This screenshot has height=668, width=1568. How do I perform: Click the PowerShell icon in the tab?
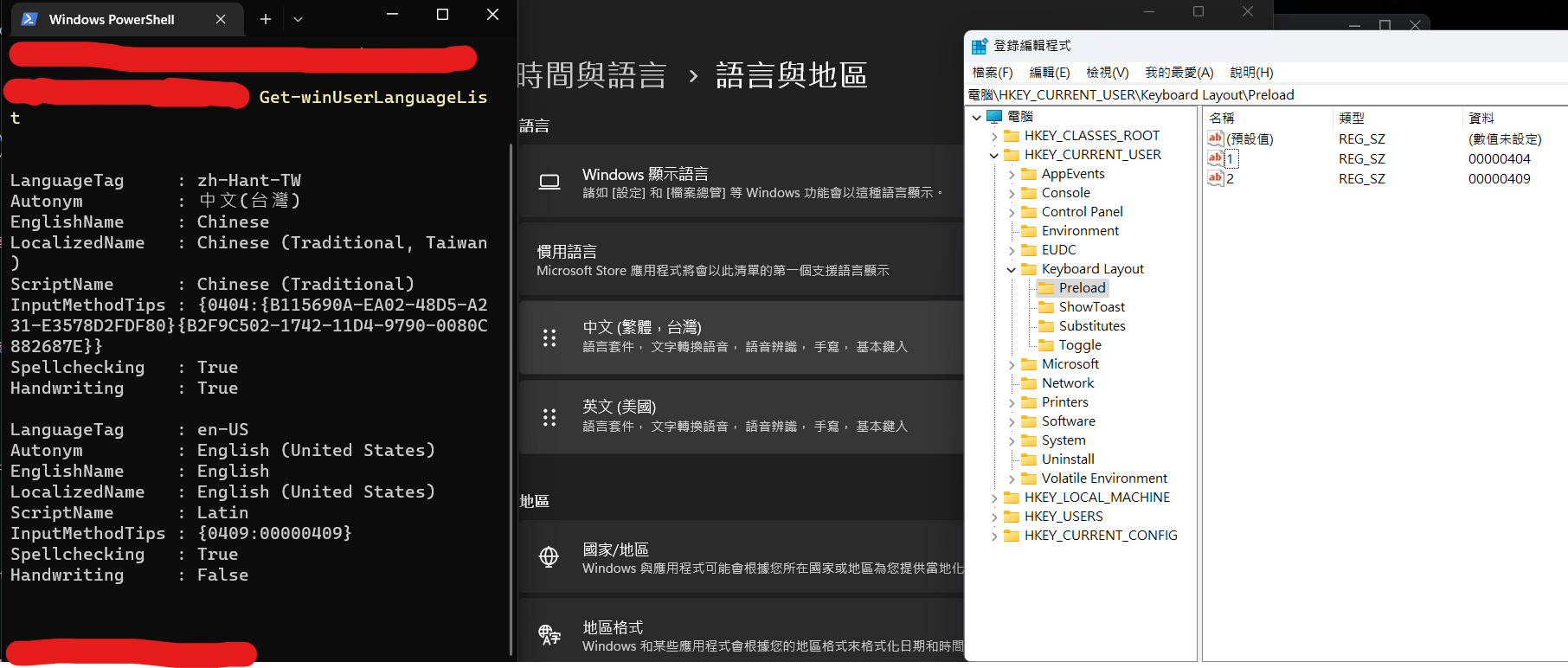pos(29,18)
